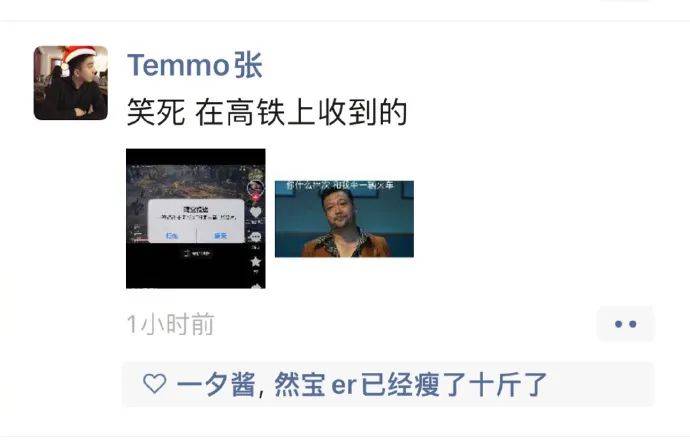The image size is (690, 442).
Task: Open the first image with the alert dialog
Action: click(x=196, y=218)
